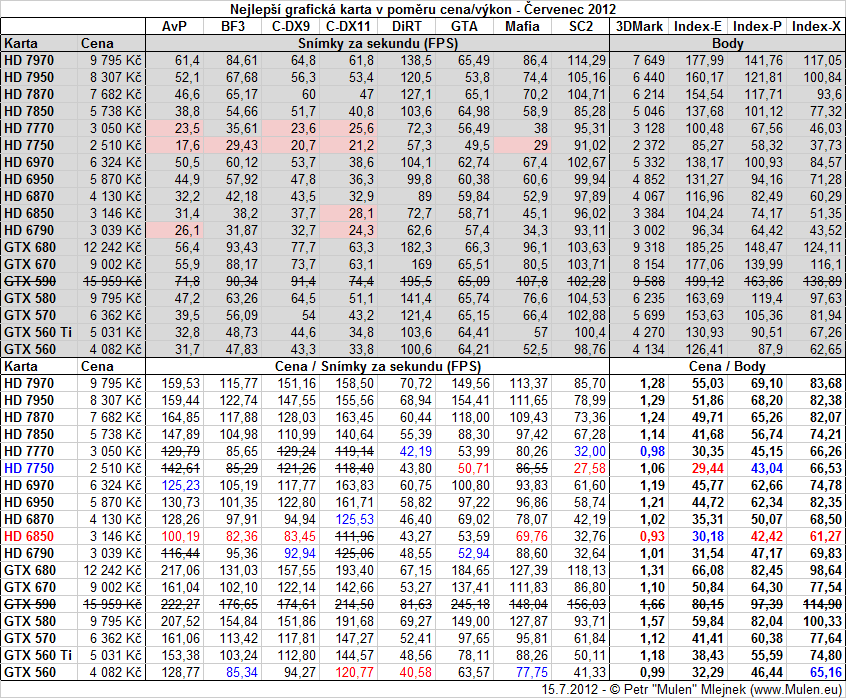Select HD 7970 DiRT value 138,5
Image resolution: width=846 pixels, height=698 pixels.
coord(416,60)
